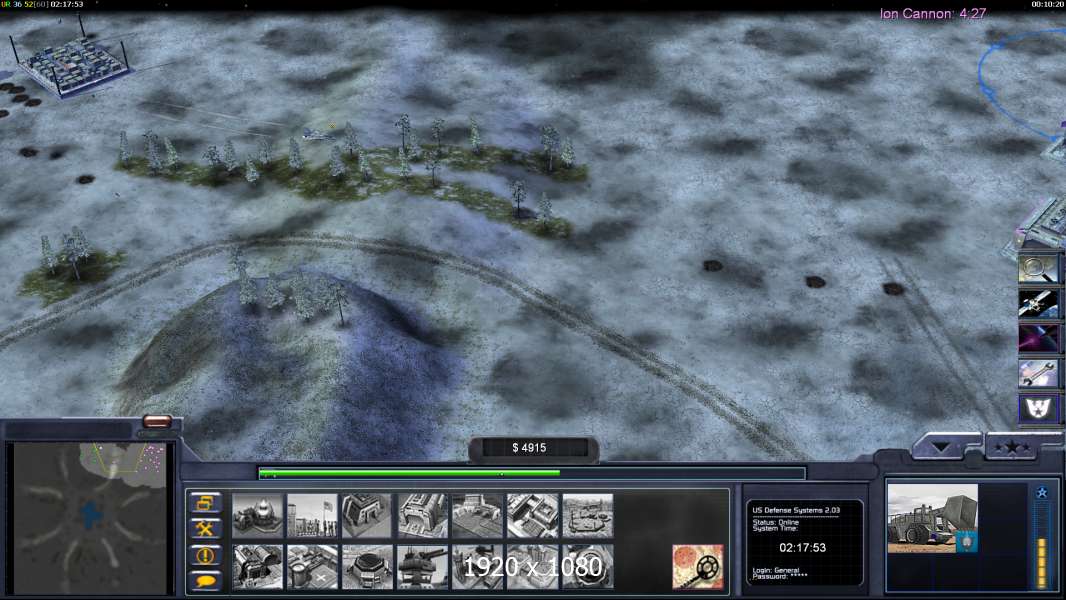Image resolution: width=1066 pixels, height=600 pixels.
Task: Choose the Barracks build icon with flag
Action: [312, 516]
